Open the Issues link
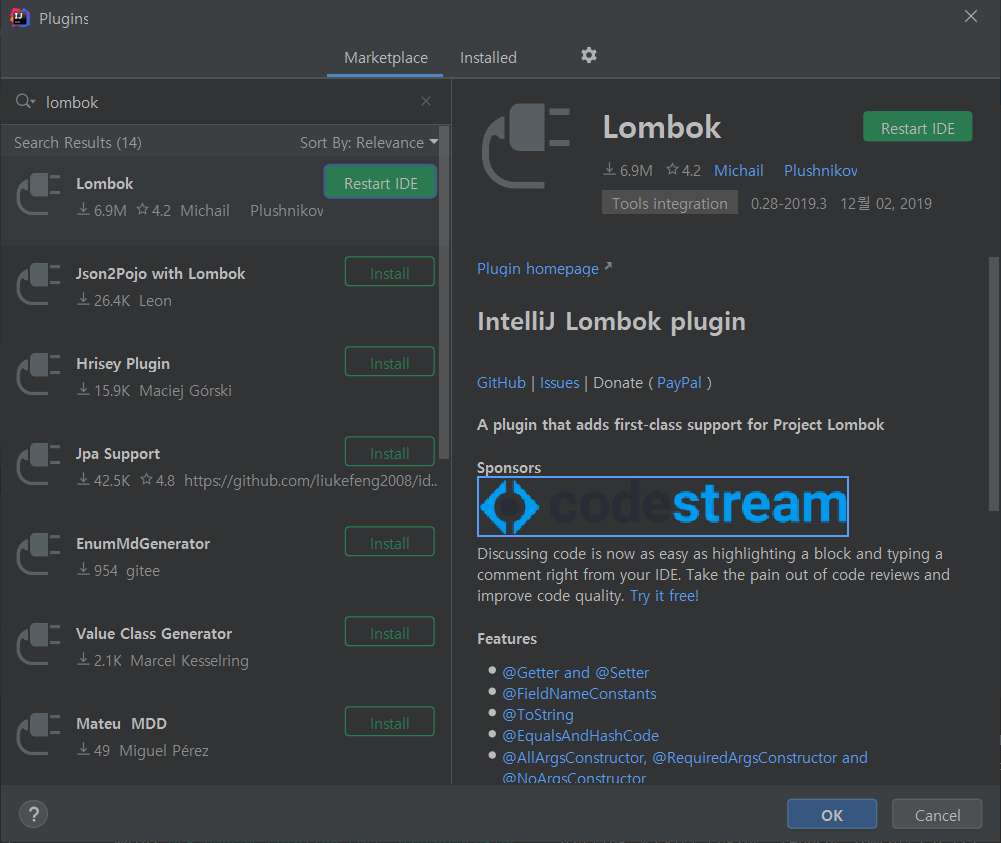1001x843 pixels. coord(559,383)
